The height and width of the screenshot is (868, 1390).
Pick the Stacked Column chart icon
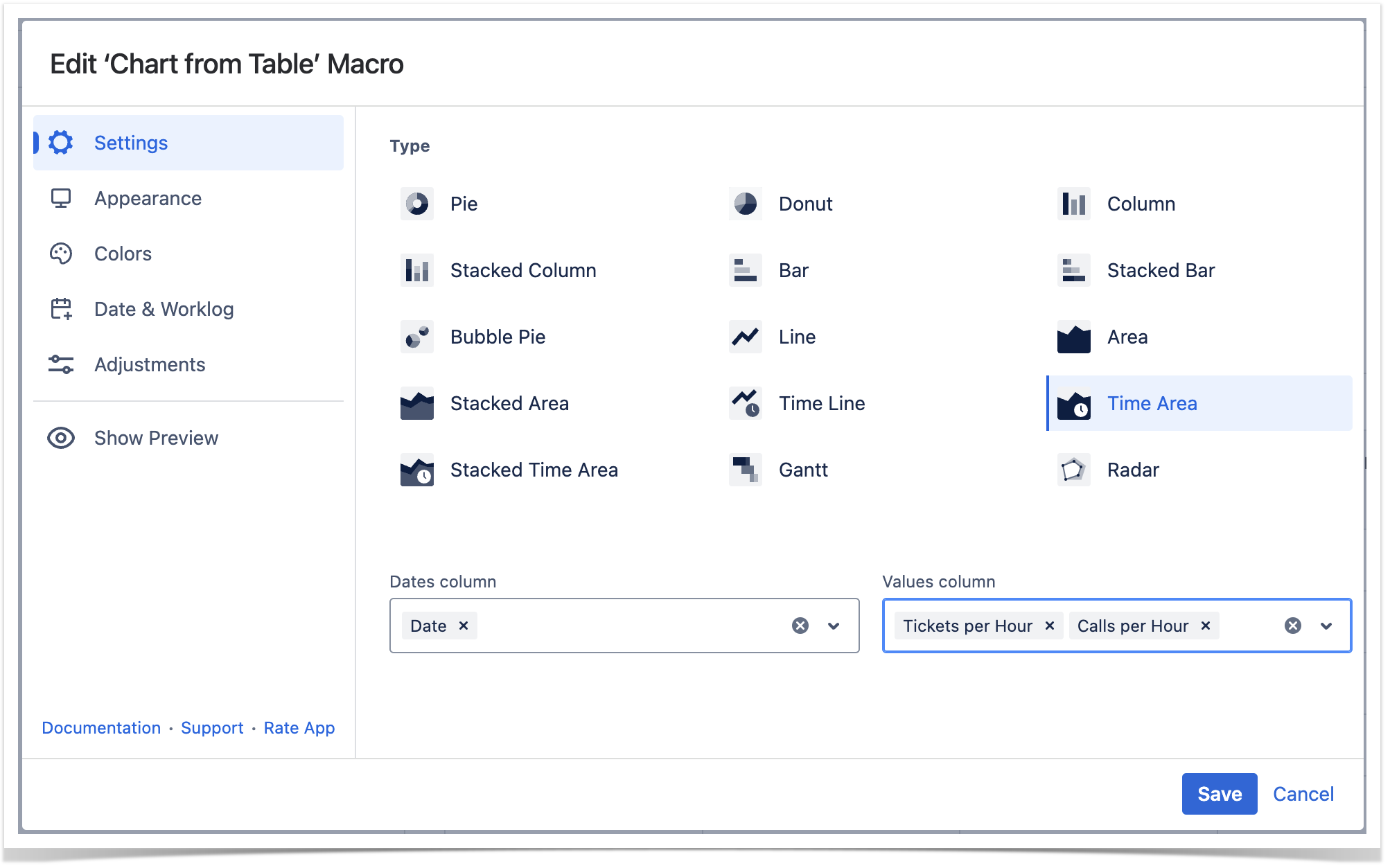[x=416, y=270]
